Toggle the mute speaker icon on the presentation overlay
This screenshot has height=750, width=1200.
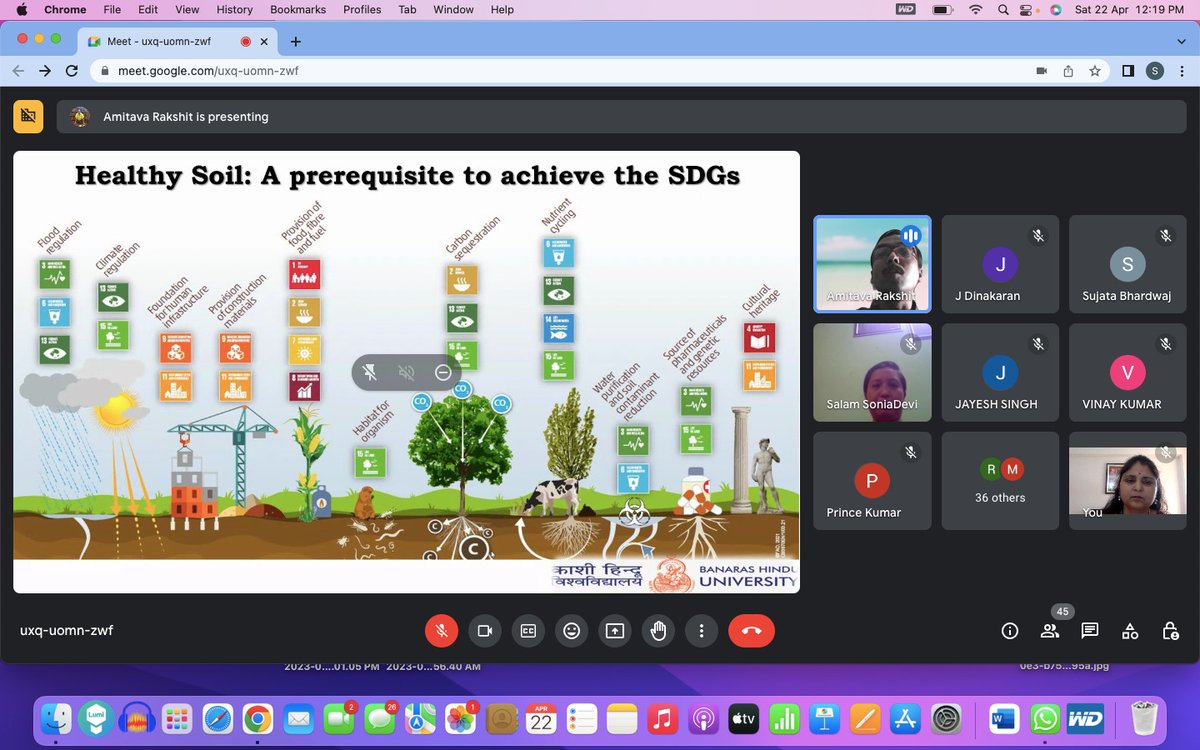click(406, 373)
